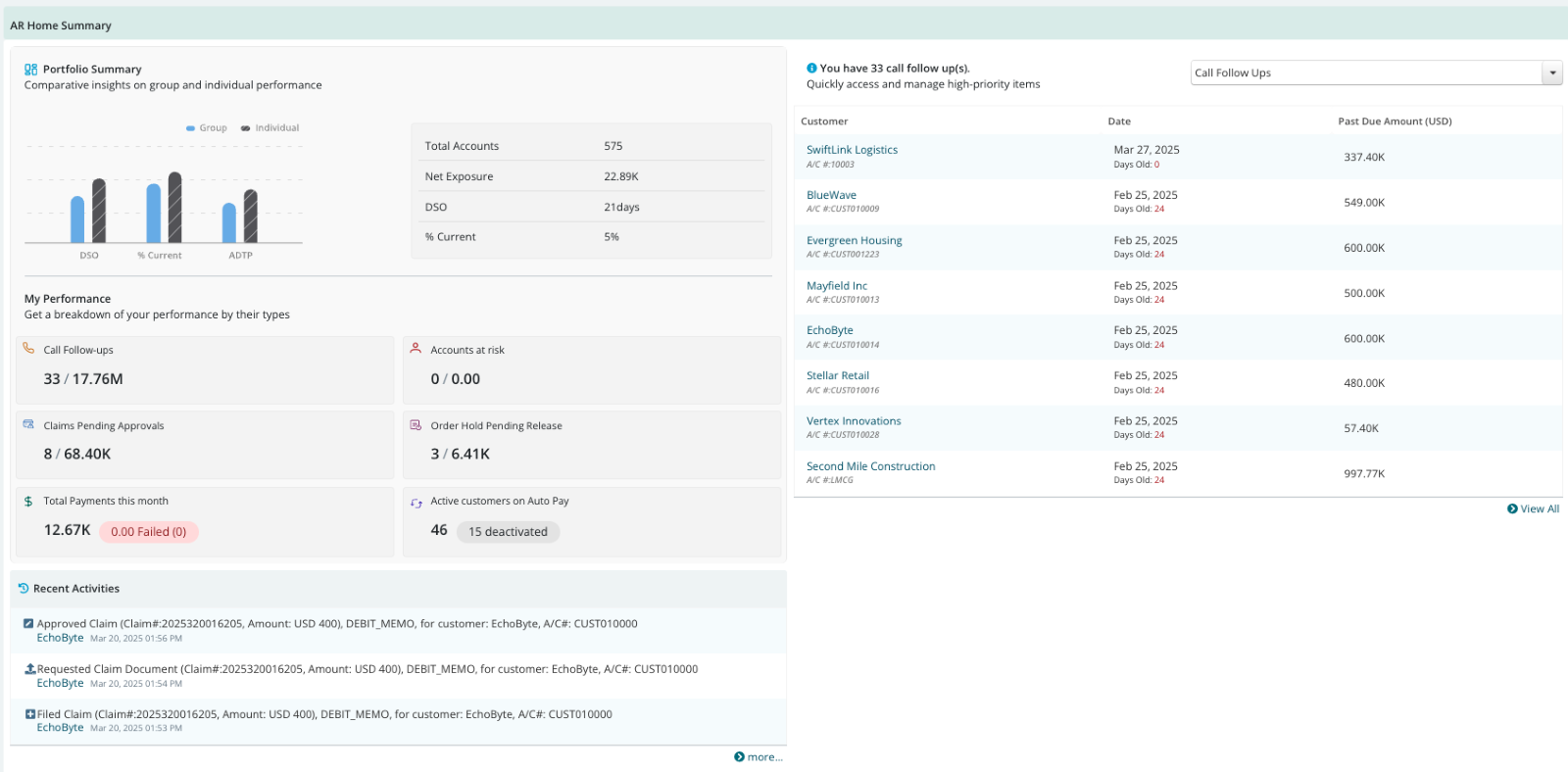The image size is (1568, 772).
Task: Click the DSO group blue bar
Action: point(77,219)
